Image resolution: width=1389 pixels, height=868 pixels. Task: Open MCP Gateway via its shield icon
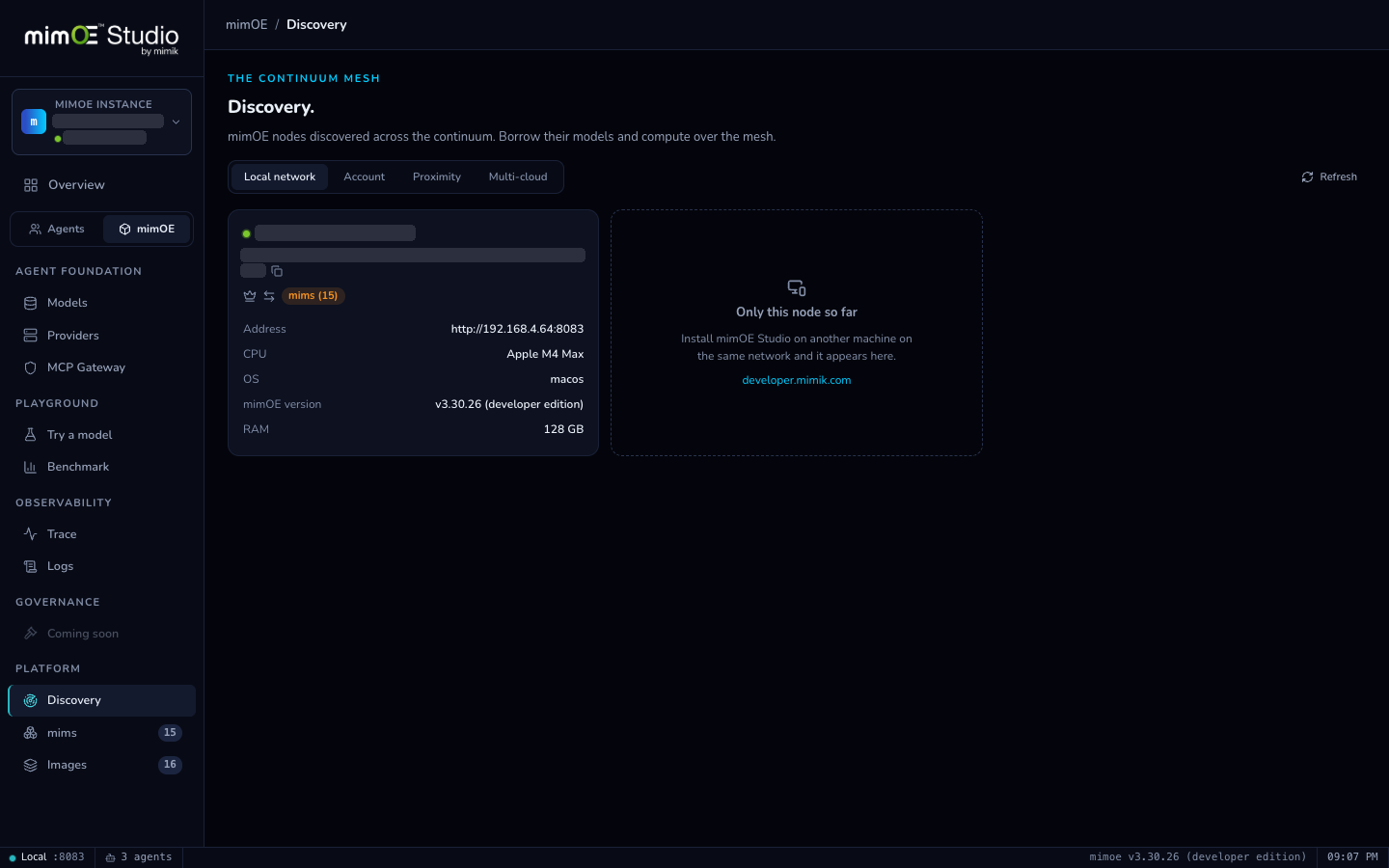point(31,367)
